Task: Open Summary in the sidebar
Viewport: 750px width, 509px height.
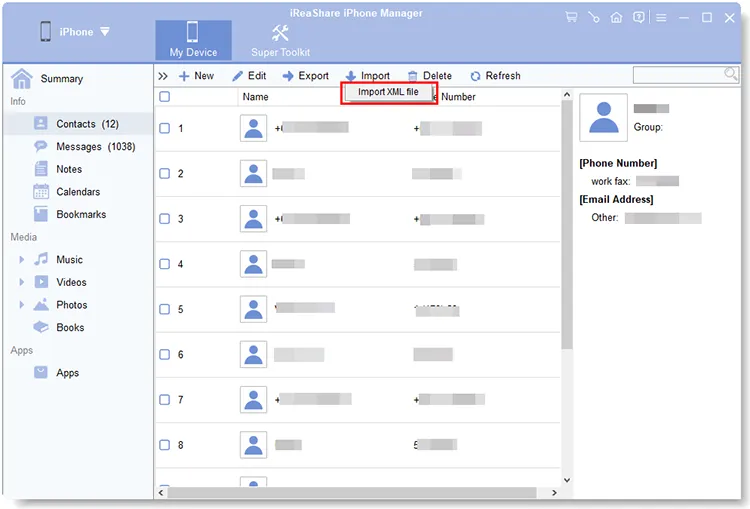Action: [x=62, y=78]
